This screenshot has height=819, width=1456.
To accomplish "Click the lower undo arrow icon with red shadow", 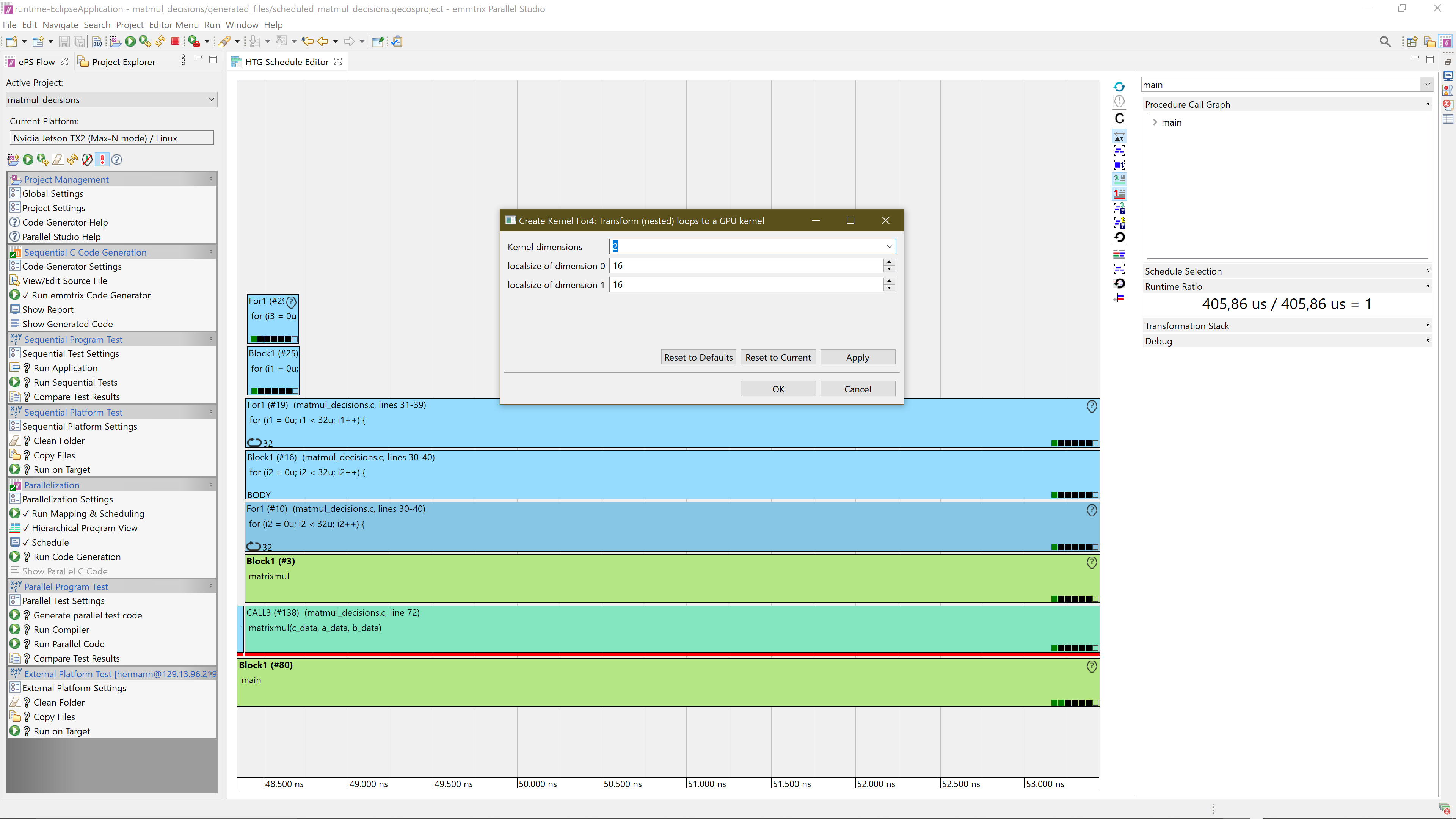I will click(1119, 283).
